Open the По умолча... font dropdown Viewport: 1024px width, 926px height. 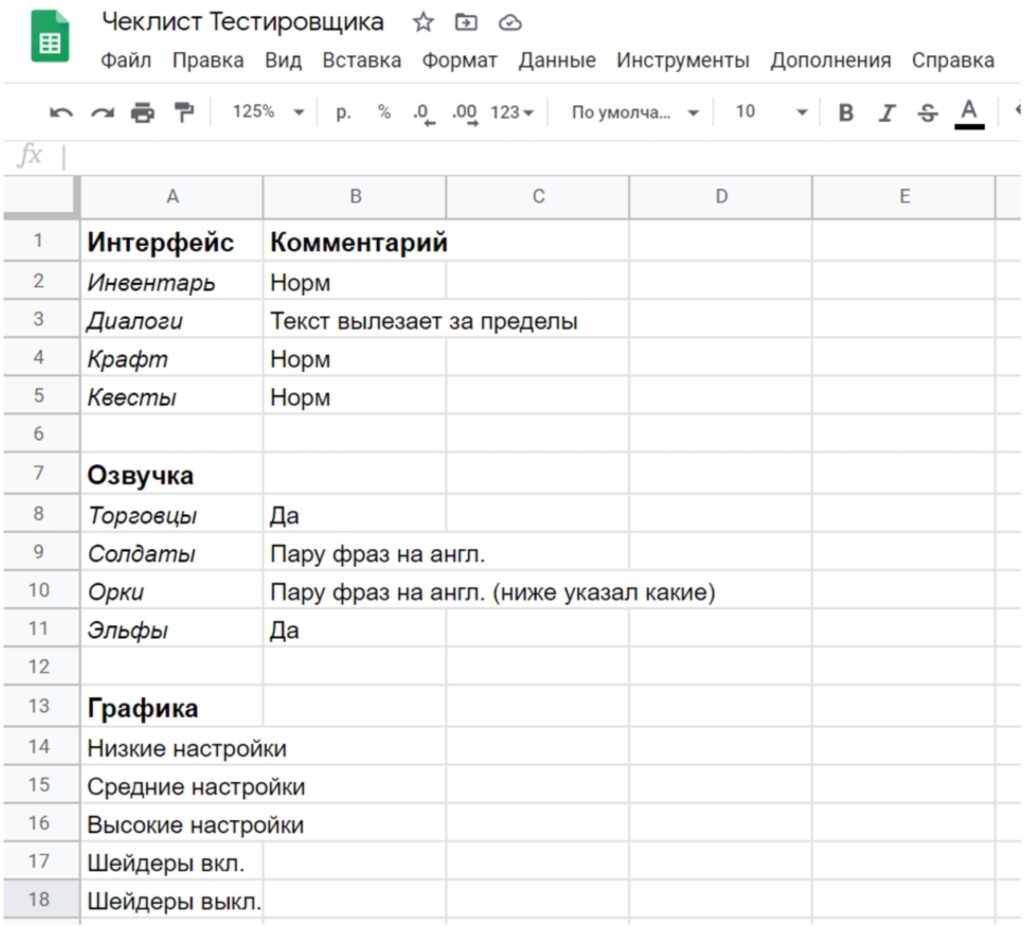[x=635, y=112]
